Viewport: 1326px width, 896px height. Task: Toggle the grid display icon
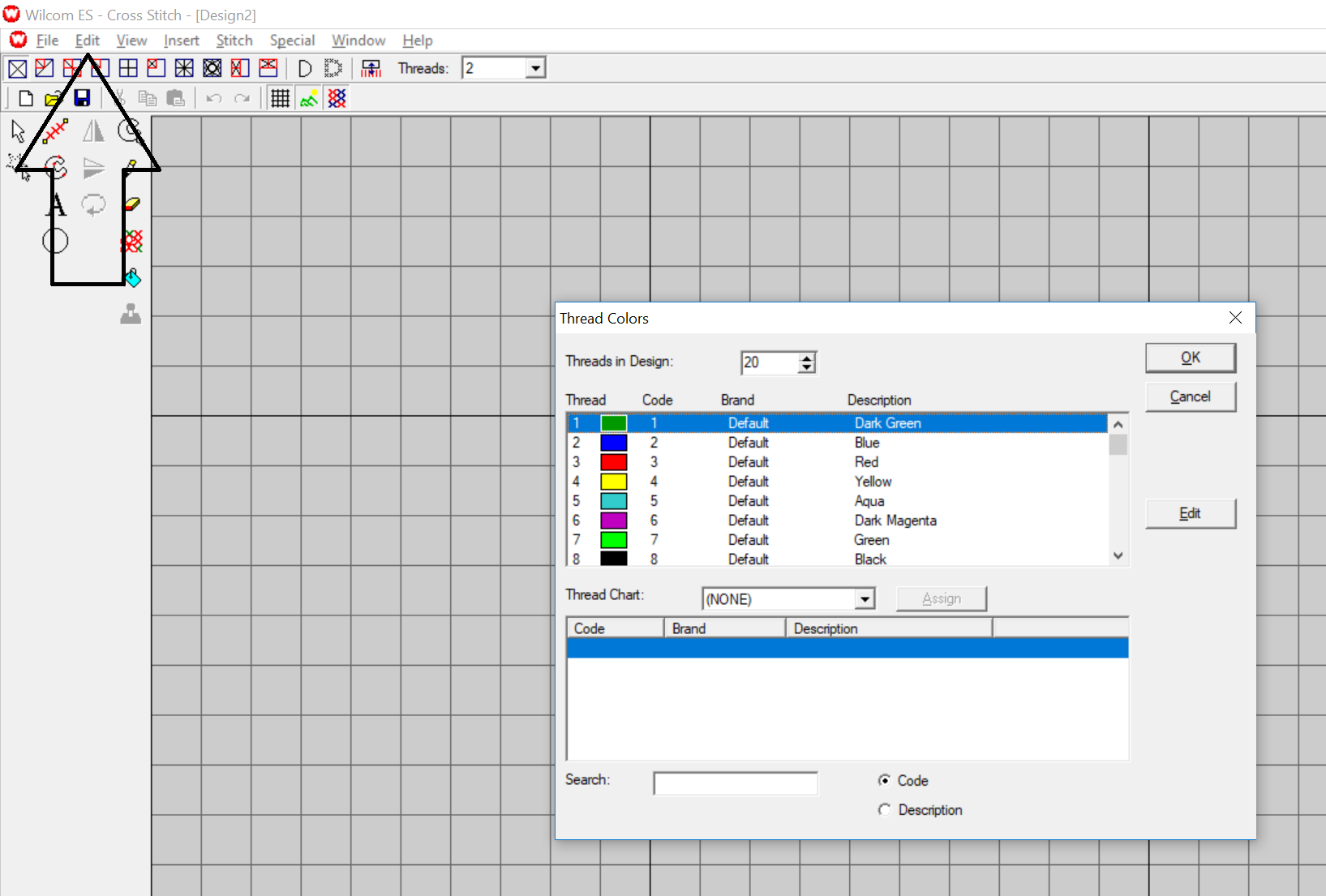click(280, 98)
